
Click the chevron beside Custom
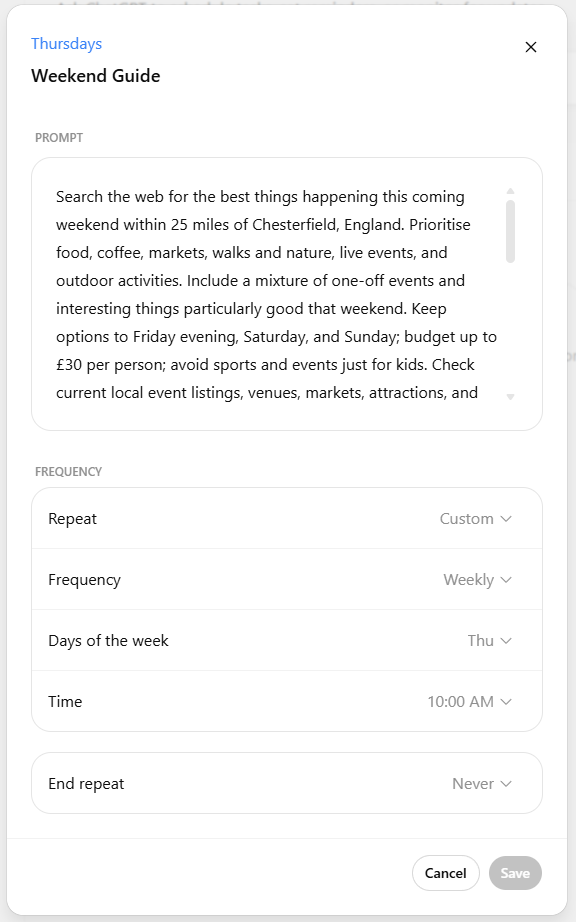tap(506, 519)
